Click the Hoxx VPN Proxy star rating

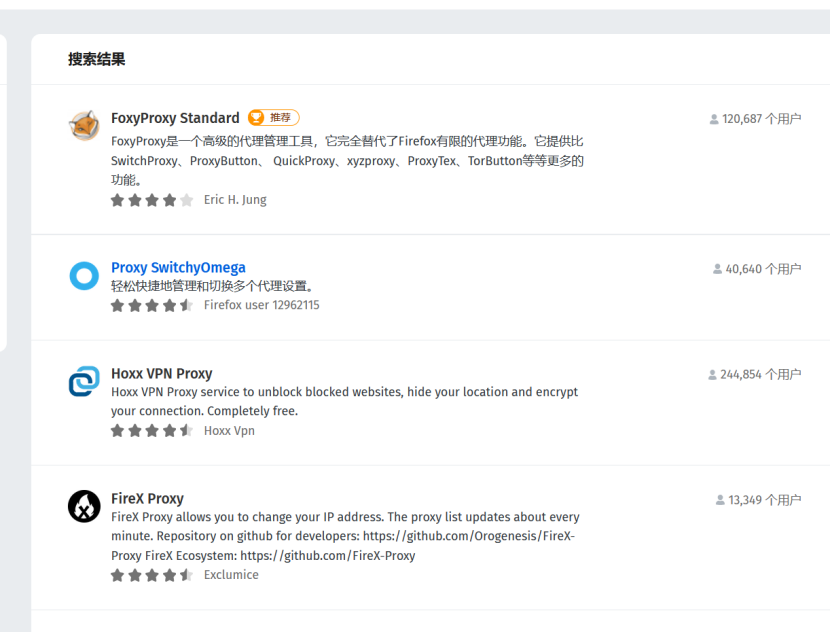152,431
